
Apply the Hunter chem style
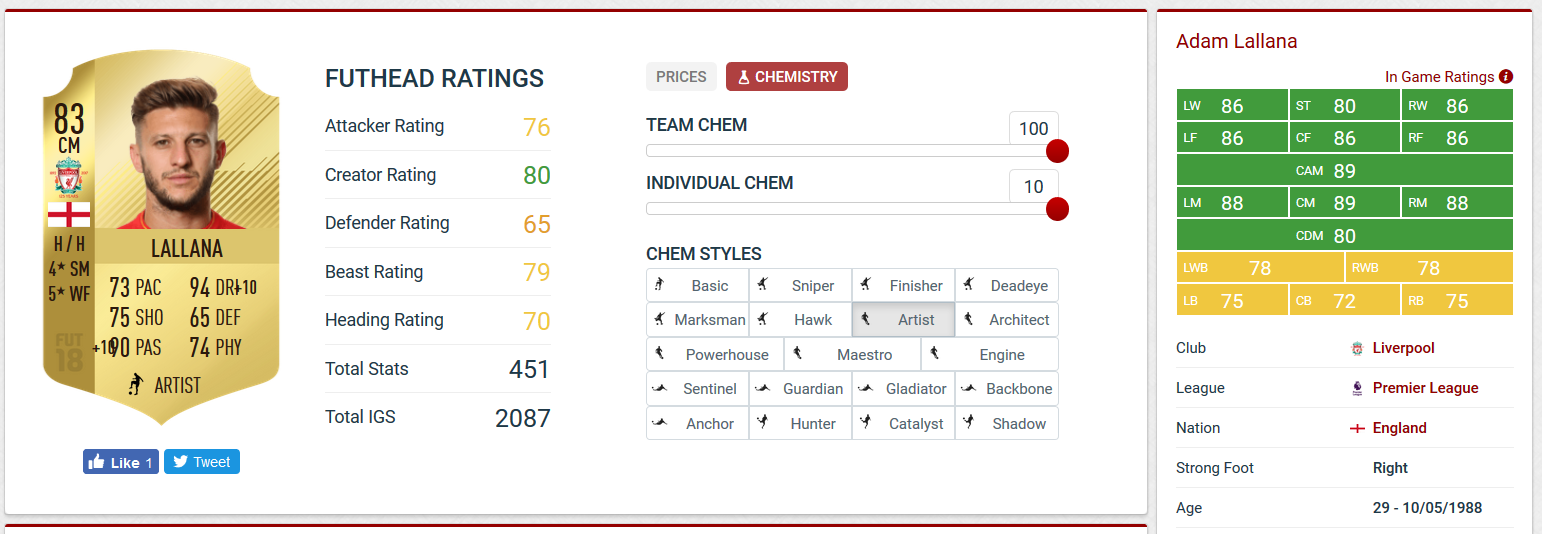pyautogui.click(x=800, y=424)
